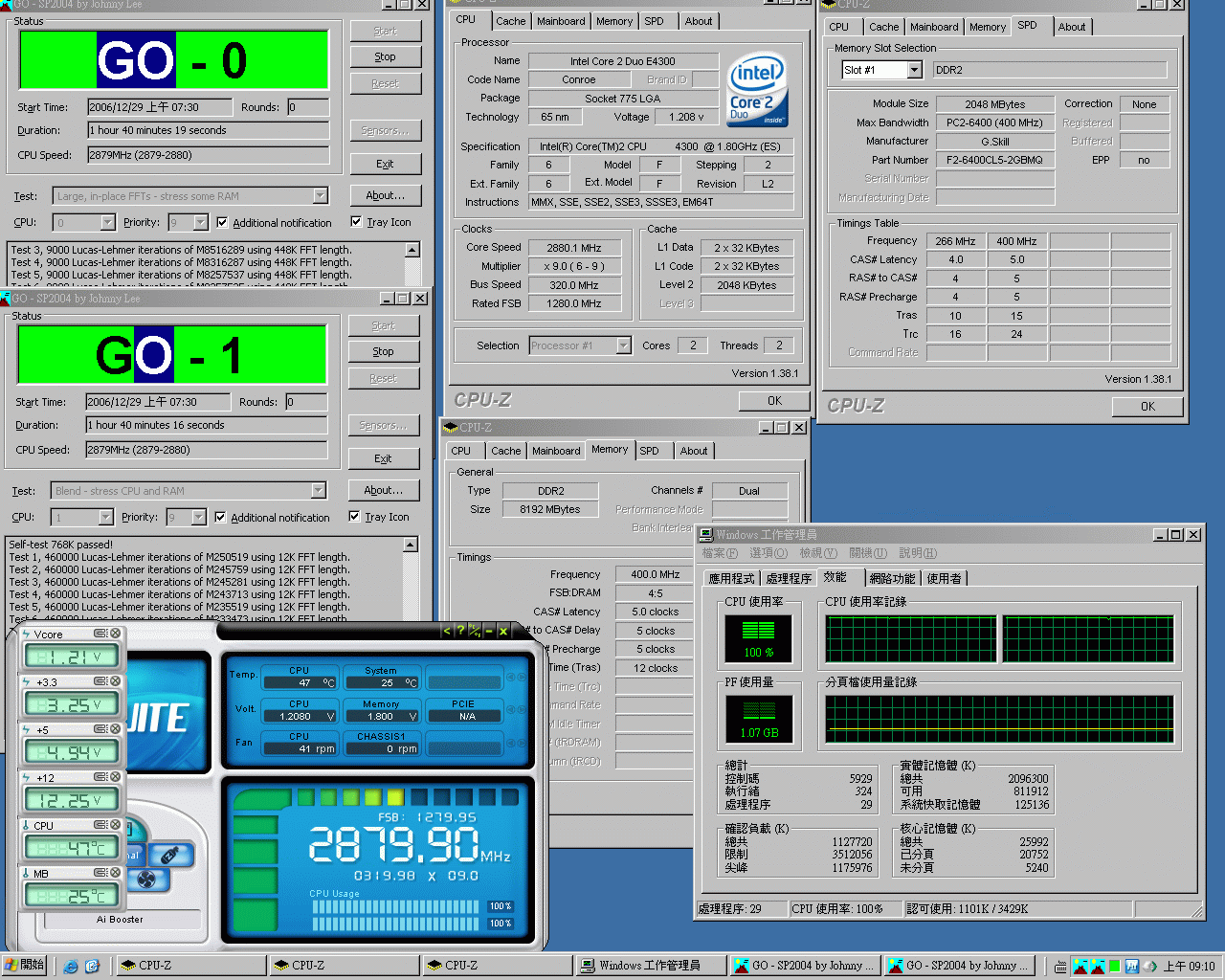This screenshot has height=980, width=1225.
Task: Click the fan icon button in AI Suite
Action: click(146, 880)
